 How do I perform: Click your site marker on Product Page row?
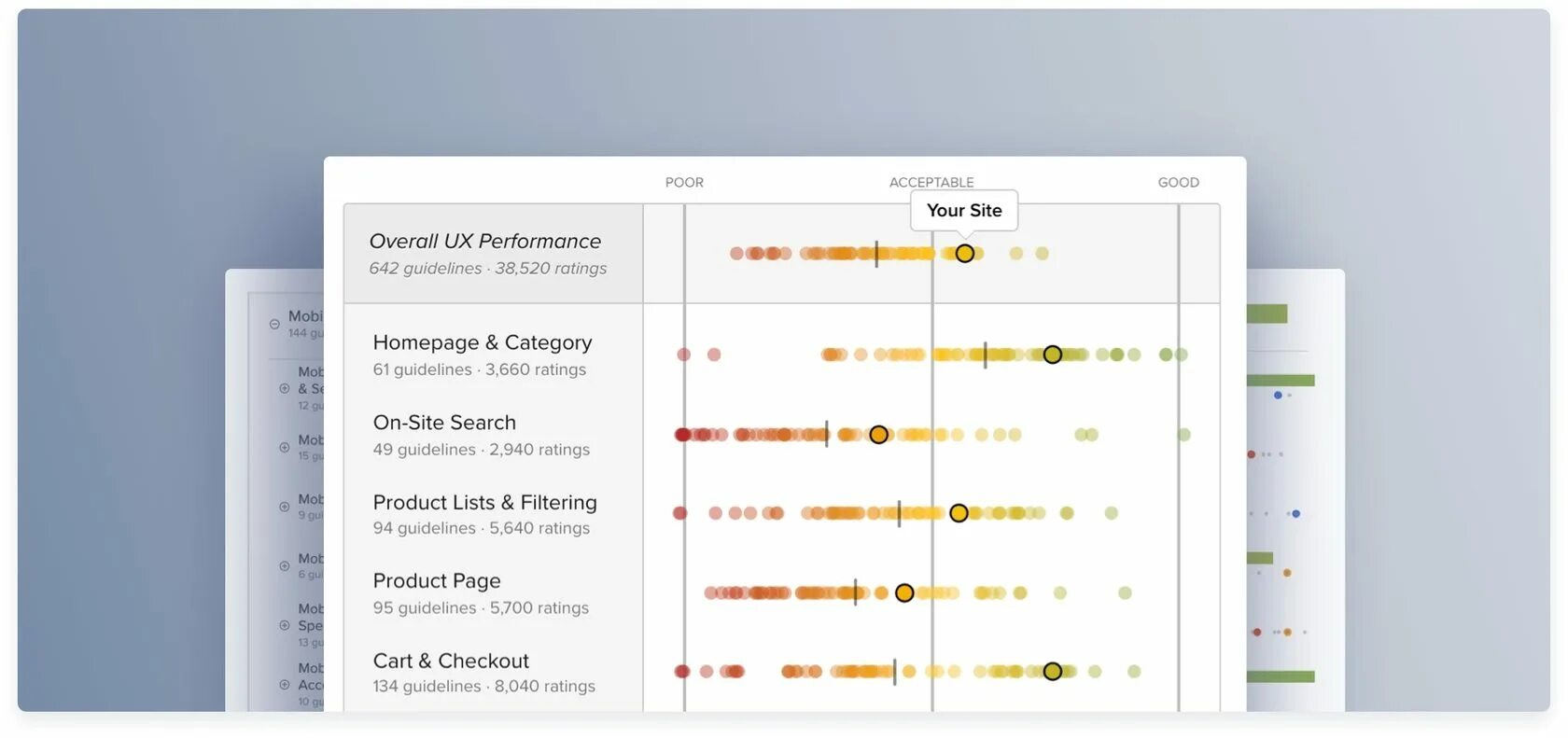click(903, 593)
